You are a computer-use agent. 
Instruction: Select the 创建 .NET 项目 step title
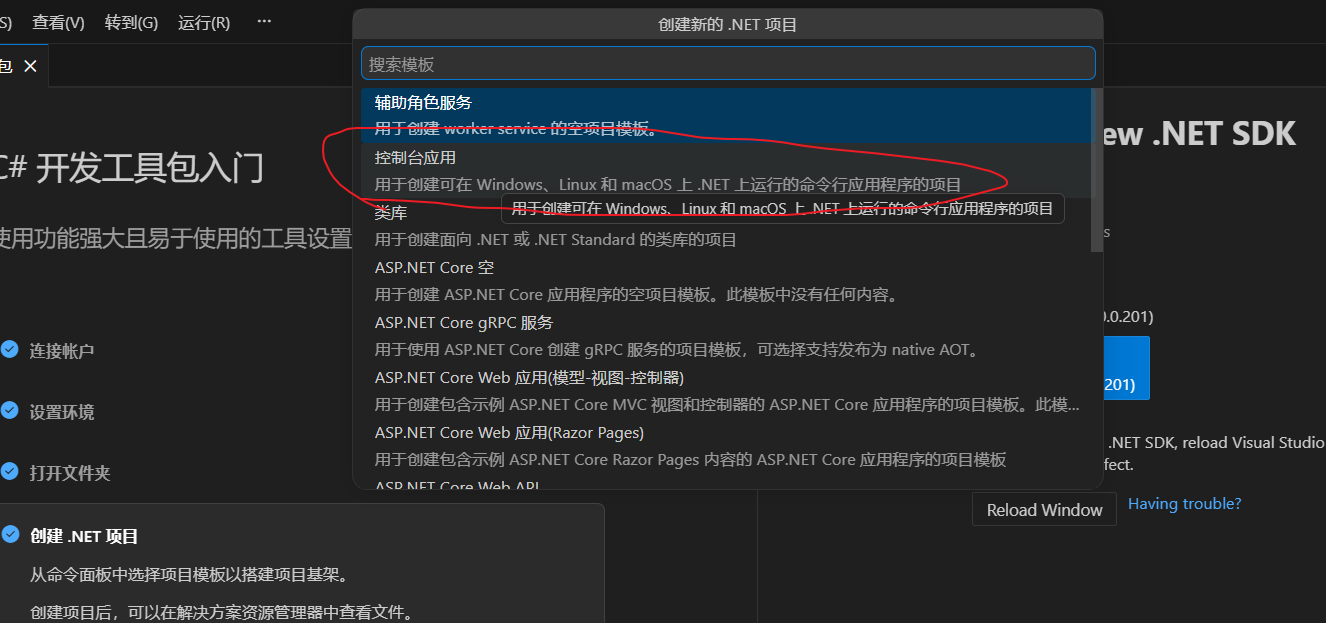(84, 536)
